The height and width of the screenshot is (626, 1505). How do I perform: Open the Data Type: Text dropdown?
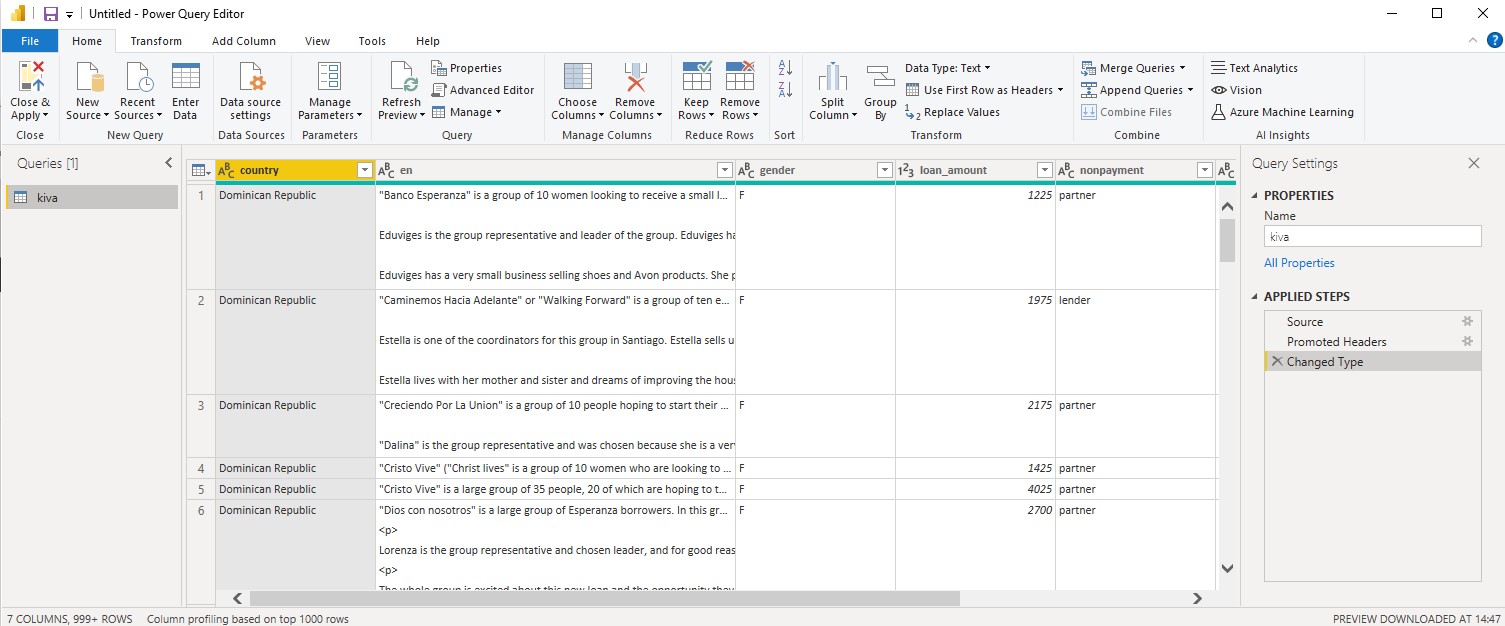(947, 68)
